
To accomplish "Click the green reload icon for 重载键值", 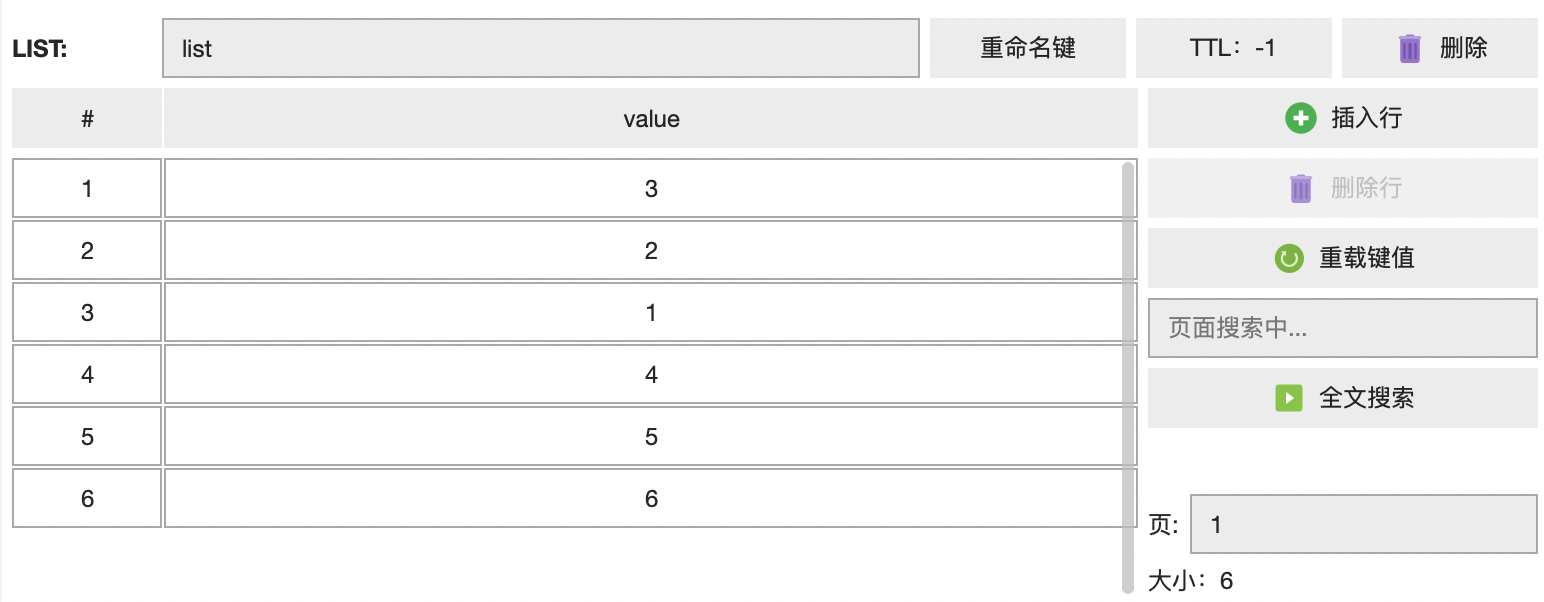I will pyautogui.click(x=1289, y=258).
